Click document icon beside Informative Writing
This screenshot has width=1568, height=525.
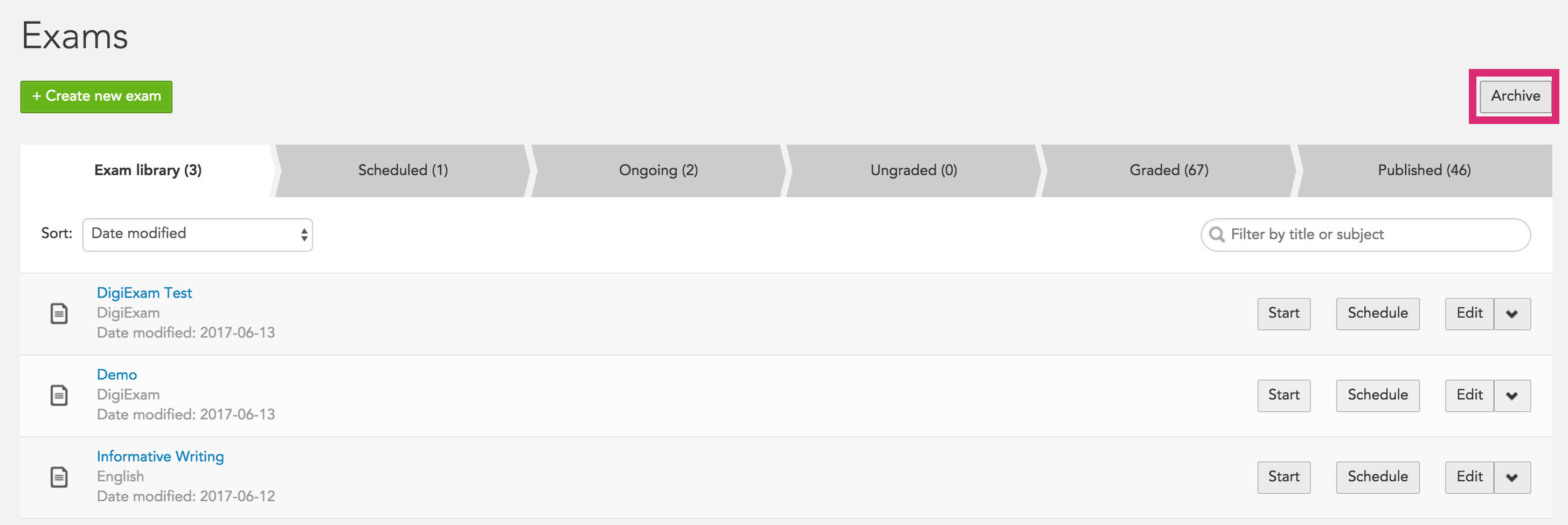[59, 477]
